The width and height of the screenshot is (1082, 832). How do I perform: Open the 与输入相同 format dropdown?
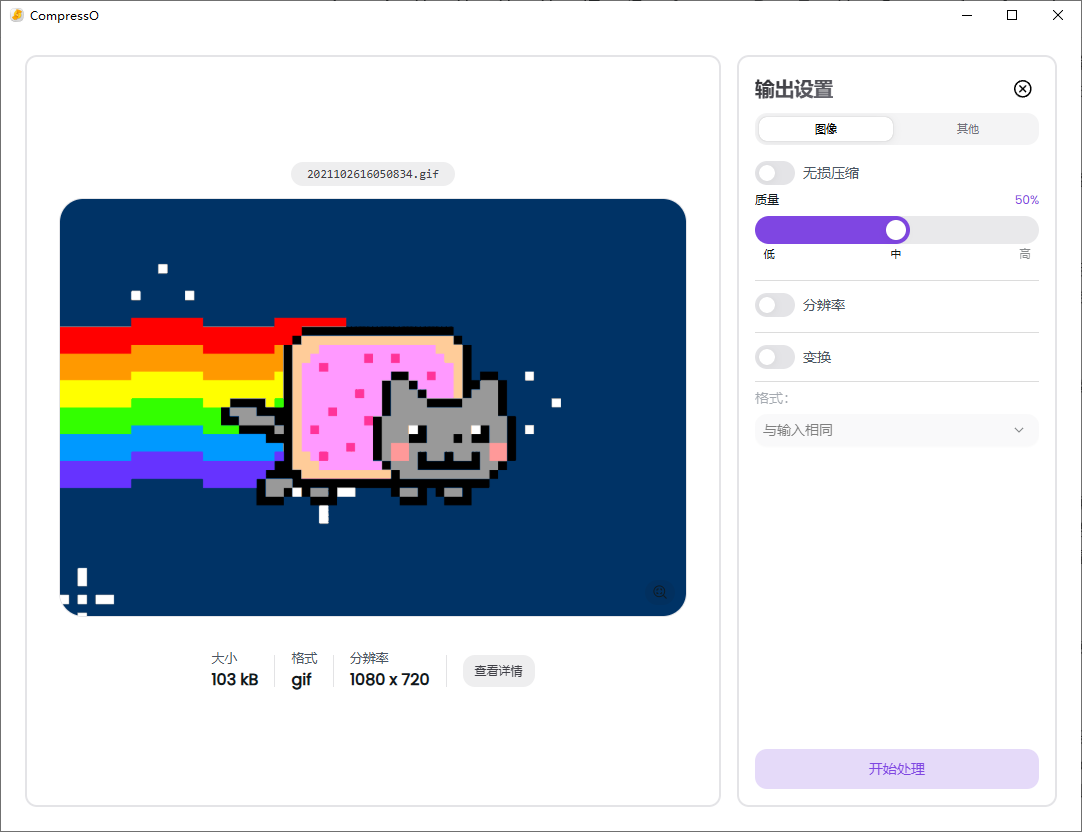(x=896, y=429)
